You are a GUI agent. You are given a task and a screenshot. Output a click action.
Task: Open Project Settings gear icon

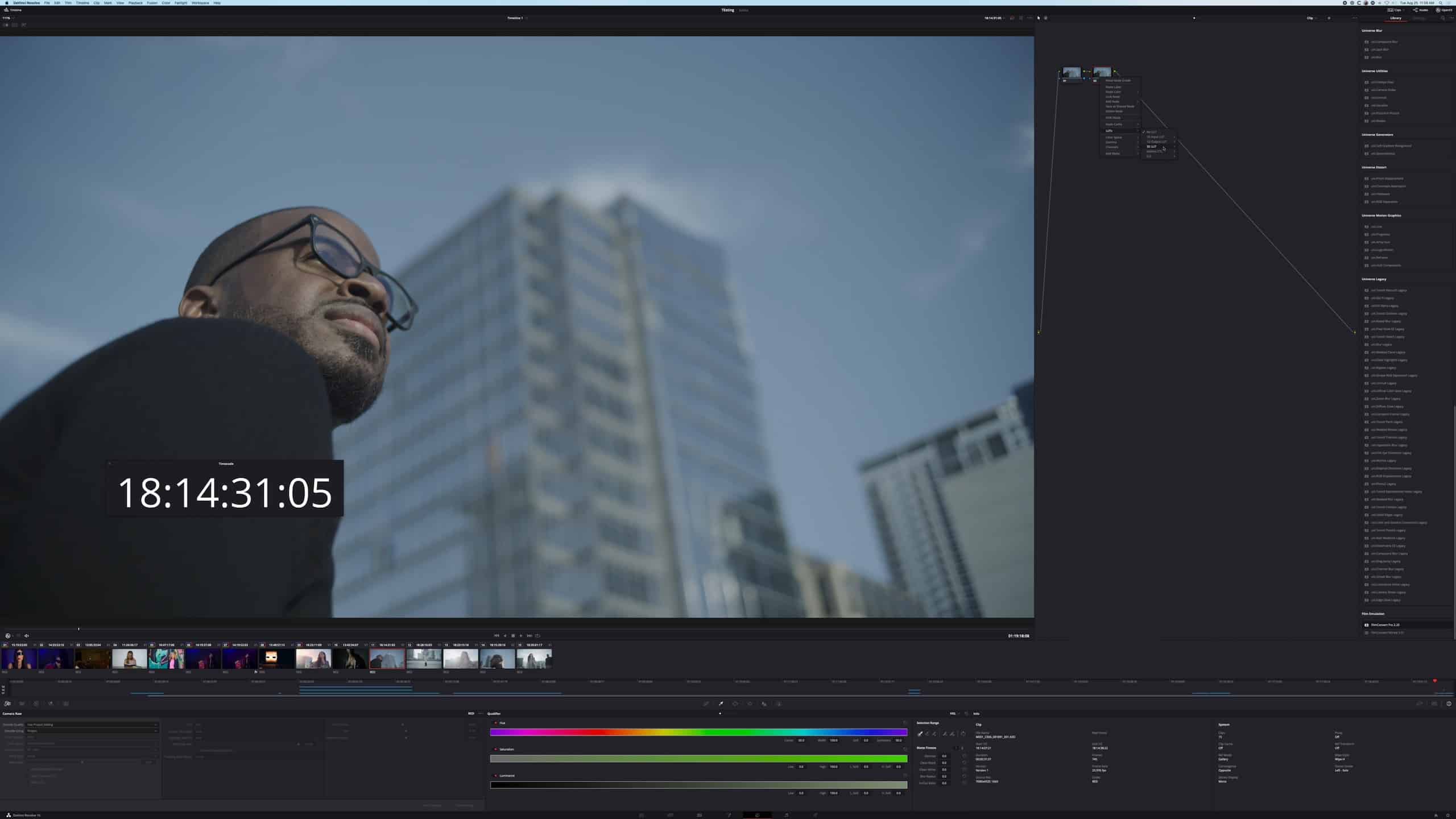[1448, 815]
